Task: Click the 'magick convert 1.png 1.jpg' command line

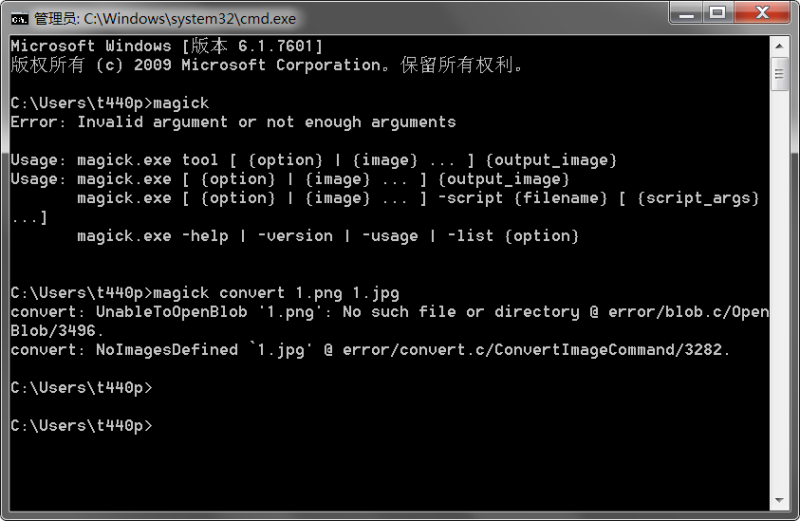Action: pyautogui.click(x=205, y=293)
